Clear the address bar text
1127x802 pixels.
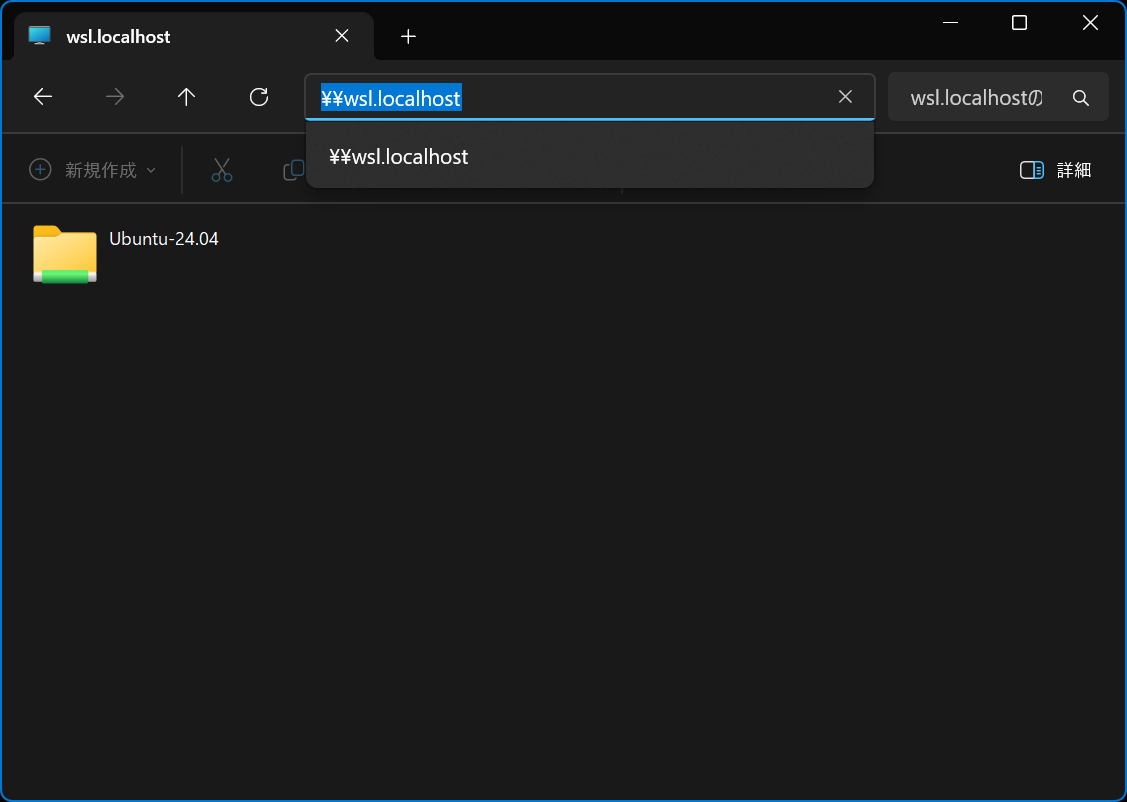(x=845, y=97)
